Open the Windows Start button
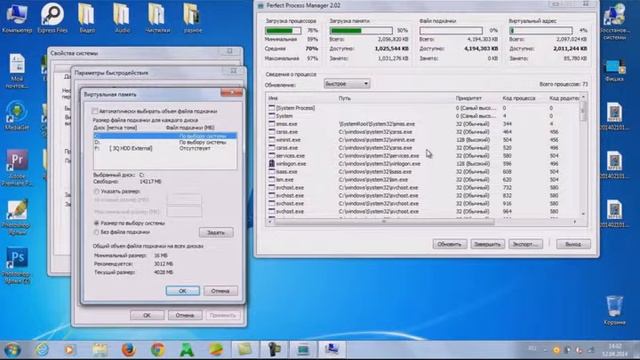Viewport: 640px width, 360px height. [12, 350]
